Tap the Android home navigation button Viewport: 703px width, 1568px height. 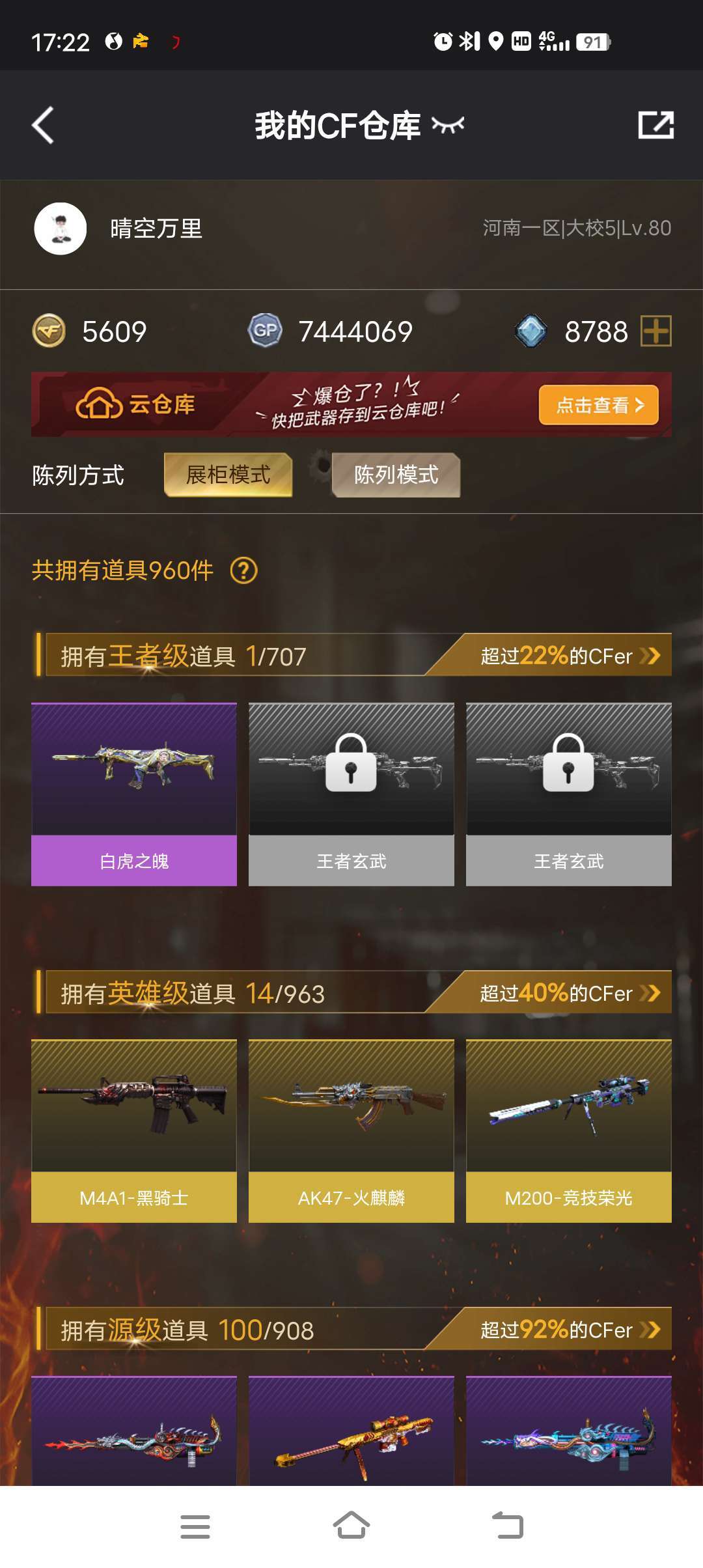tap(351, 1526)
